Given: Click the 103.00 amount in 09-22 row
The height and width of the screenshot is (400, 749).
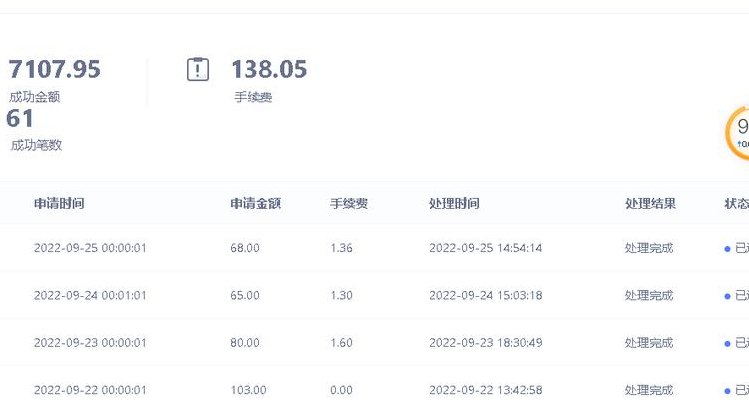Looking at the screenshot, I should [x=248, y=390].
